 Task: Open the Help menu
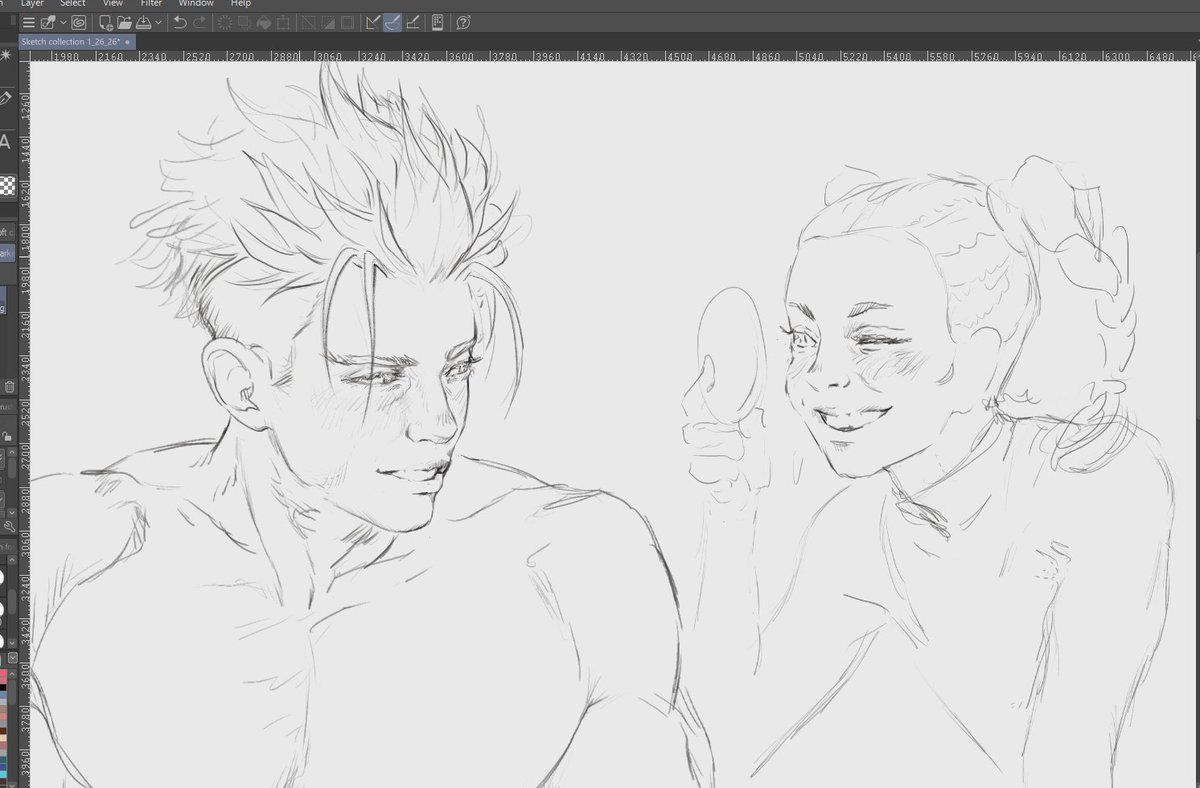point(241,4)
